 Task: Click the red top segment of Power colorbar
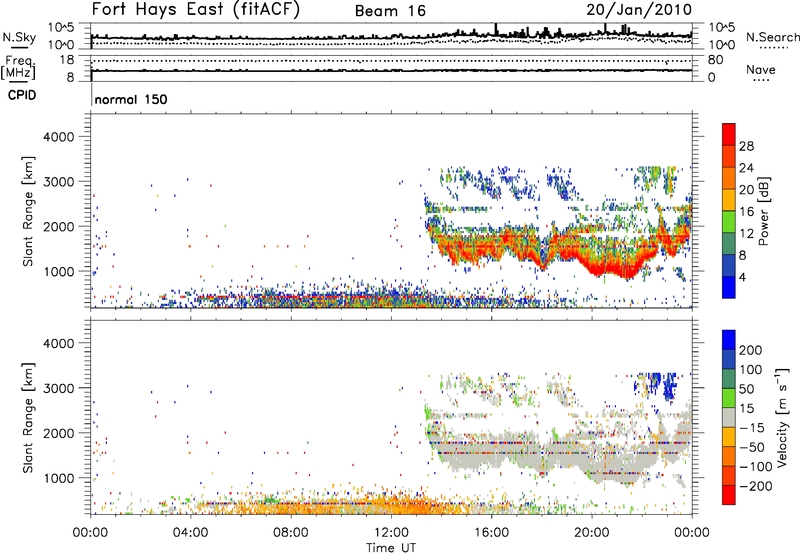pos(729,134)
